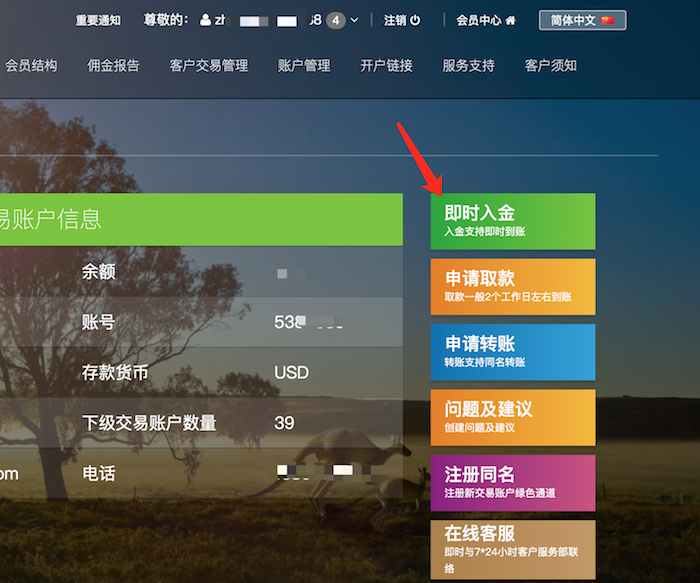Click the purple 注册同名 button

coord(513,483)
